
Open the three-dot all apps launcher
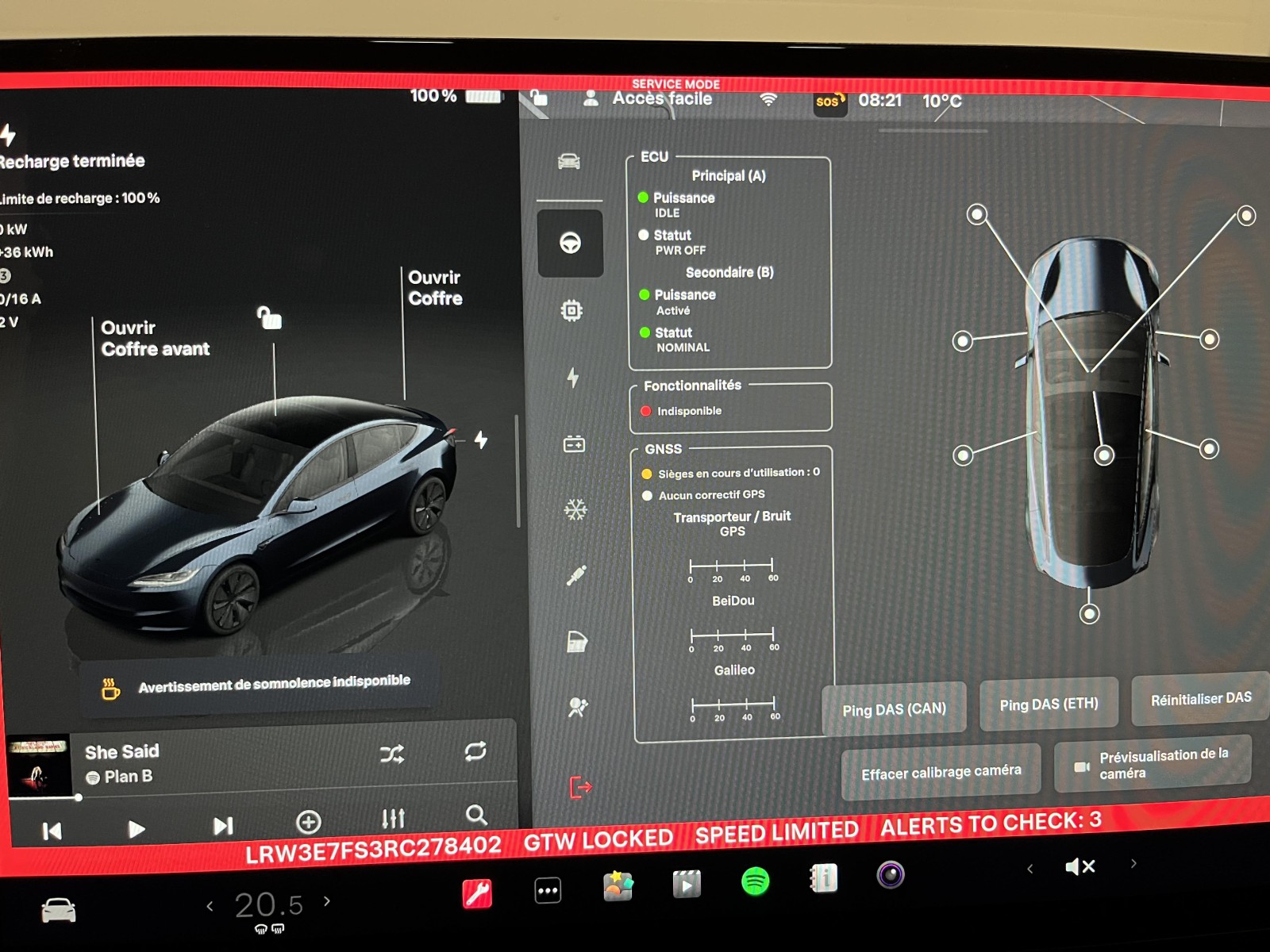click(548, 890)
